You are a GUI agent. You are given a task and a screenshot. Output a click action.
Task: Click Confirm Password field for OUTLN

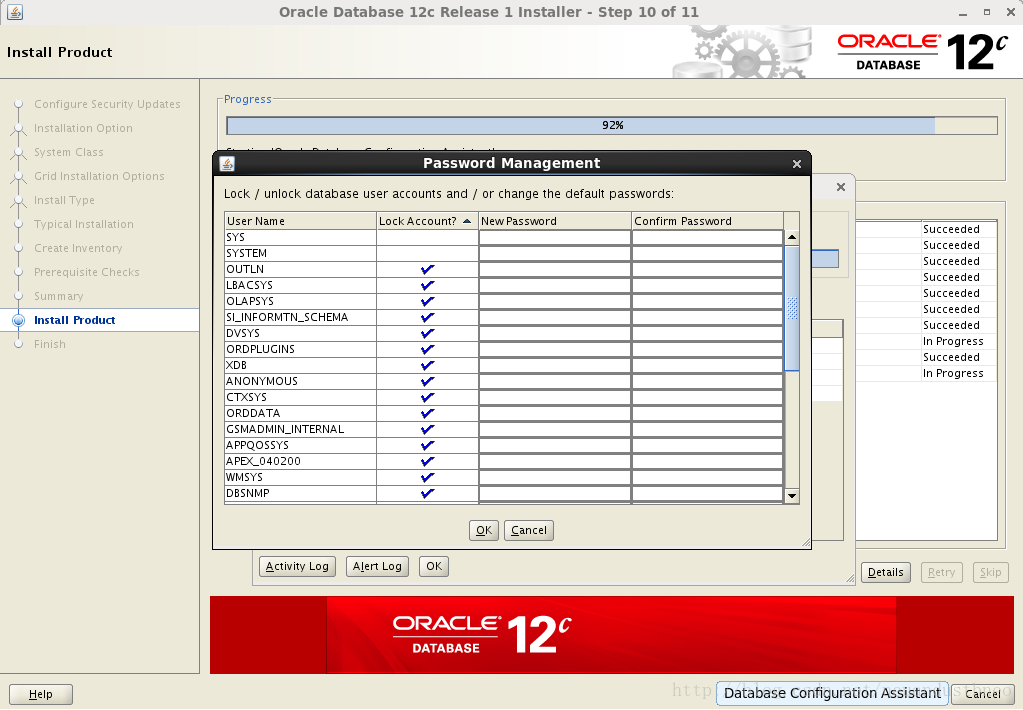pos(707,270)
